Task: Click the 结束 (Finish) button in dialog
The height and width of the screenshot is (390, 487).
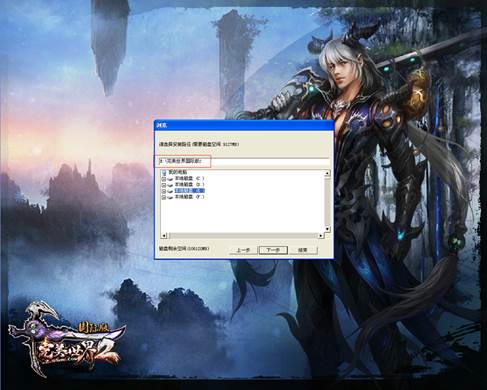Action: click(x=303, y=250)
